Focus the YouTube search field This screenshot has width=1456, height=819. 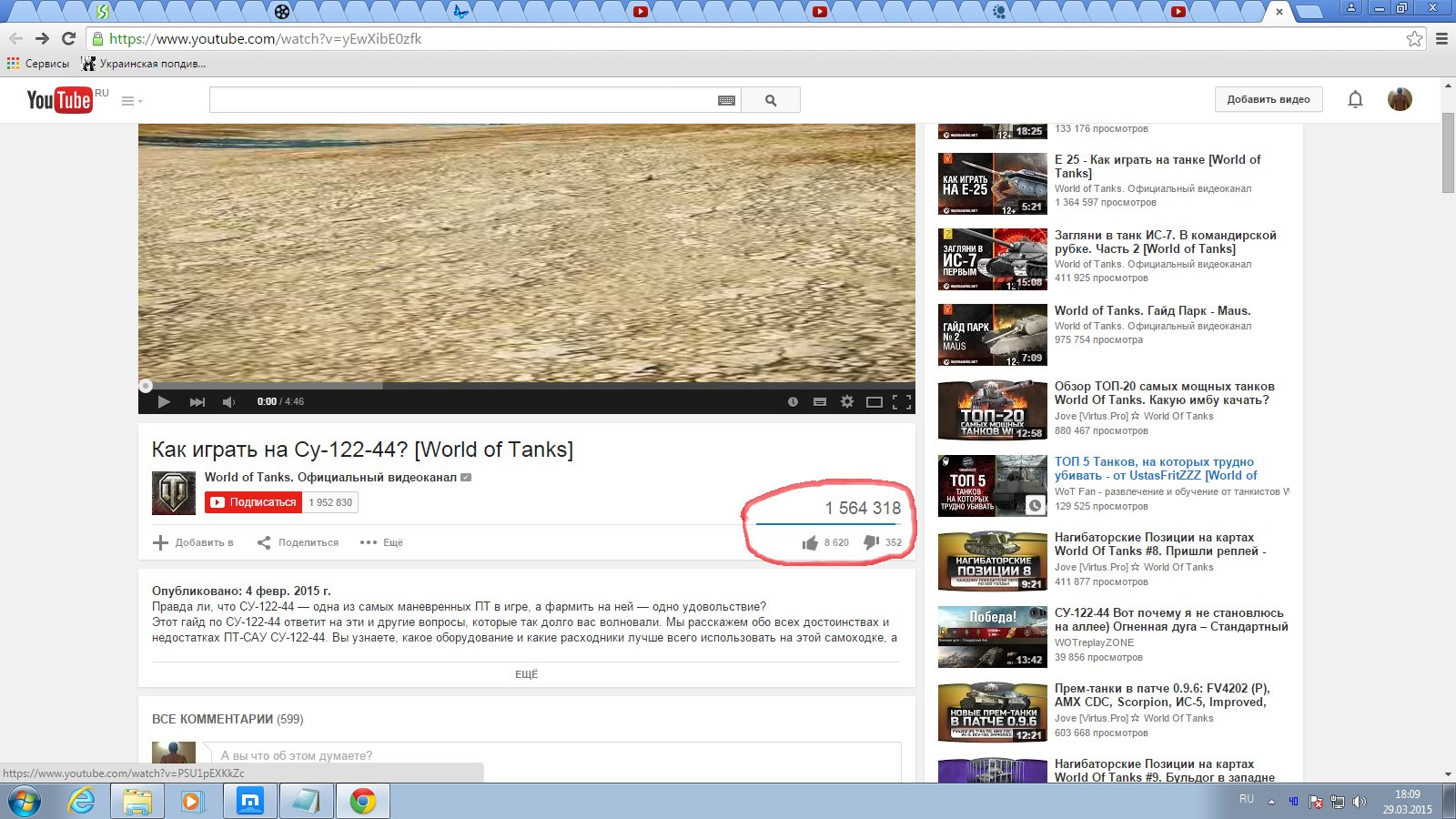click(463, 100)
